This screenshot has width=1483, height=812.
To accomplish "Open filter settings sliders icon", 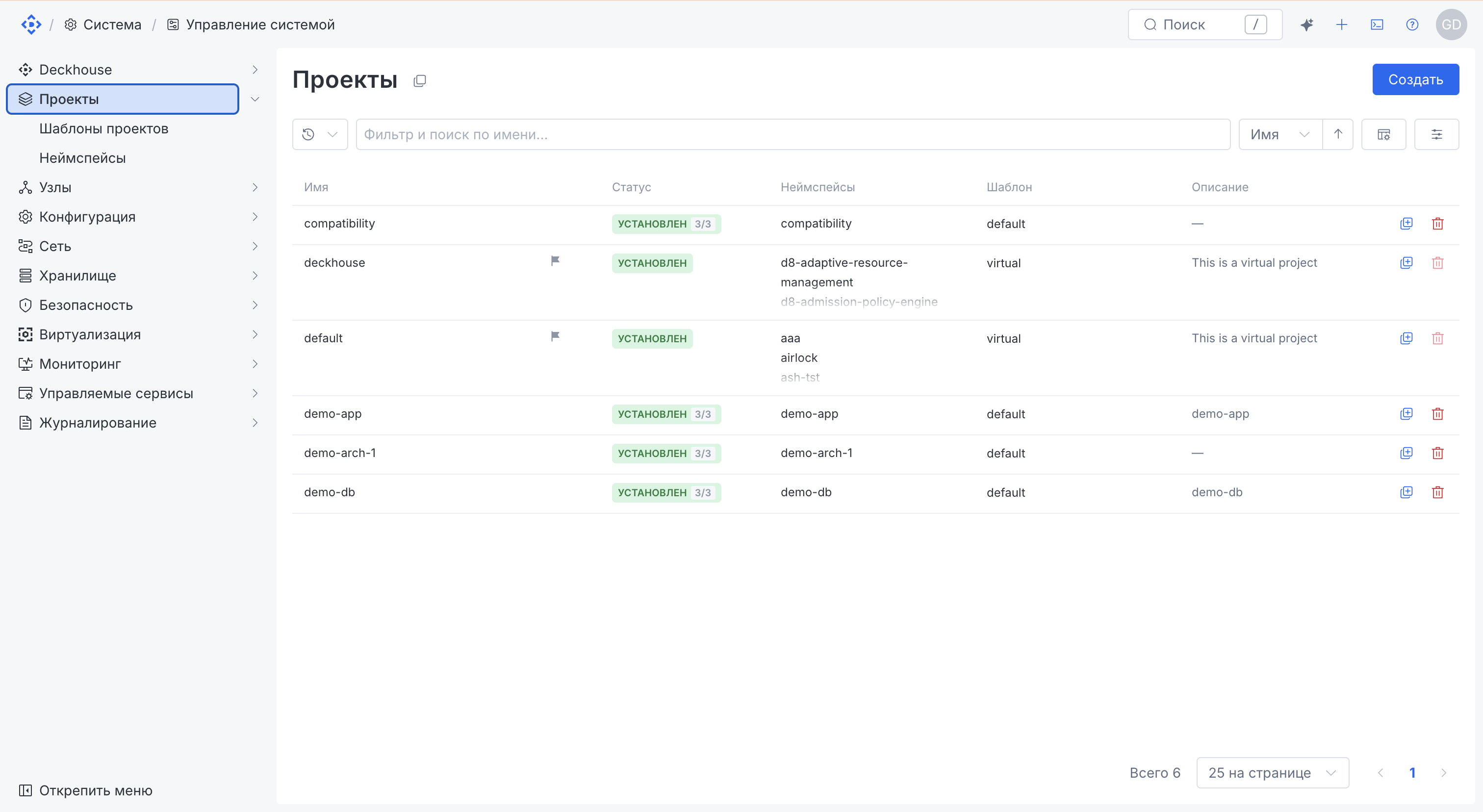I will [x=1436, y=135].
